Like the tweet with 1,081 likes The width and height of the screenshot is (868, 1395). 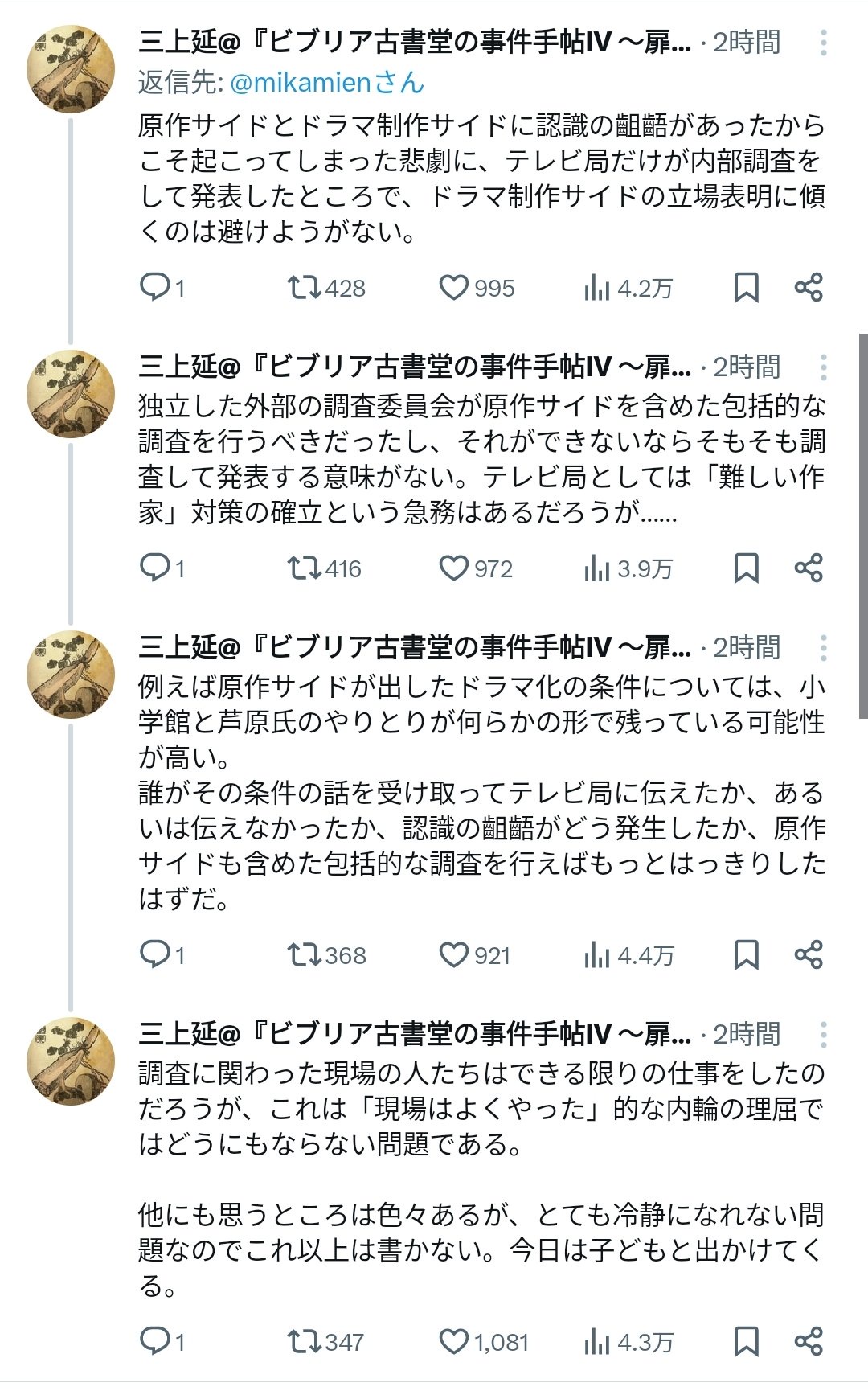453,1342
